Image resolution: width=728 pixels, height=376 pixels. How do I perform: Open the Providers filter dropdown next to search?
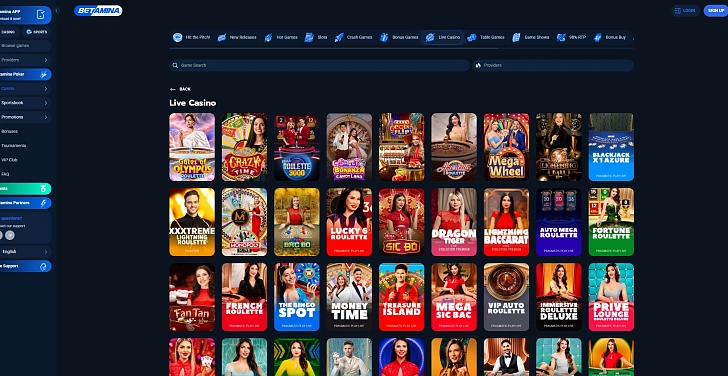553,65
